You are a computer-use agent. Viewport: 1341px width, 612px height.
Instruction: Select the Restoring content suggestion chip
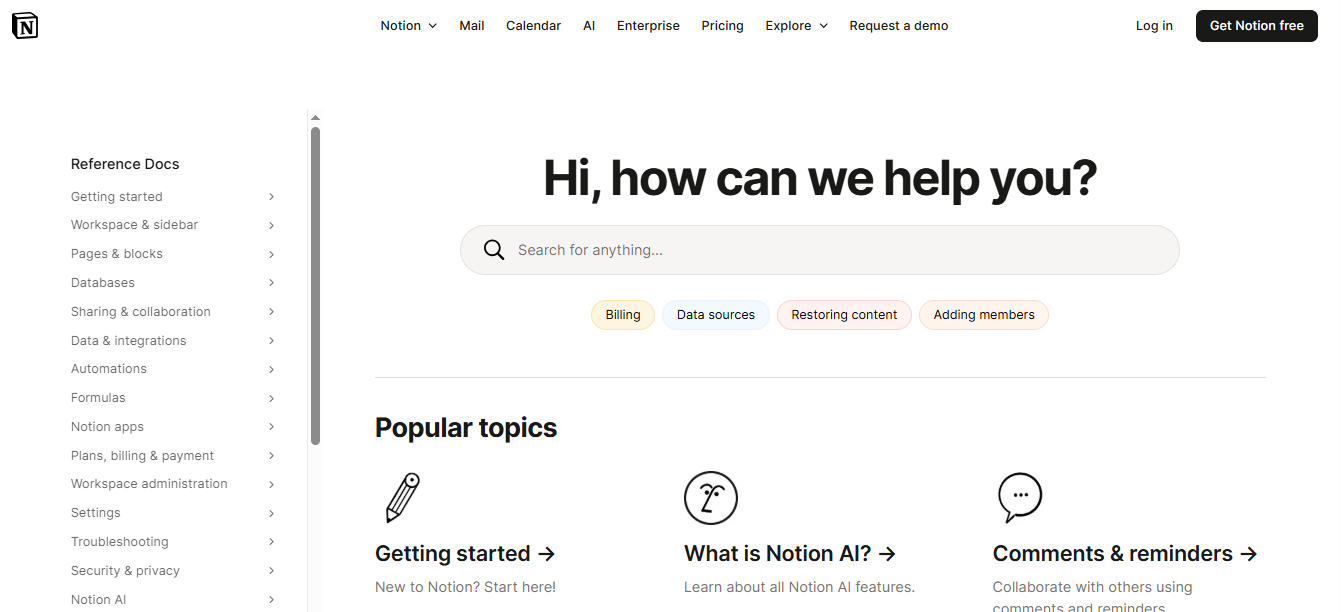click(x=844, y=315)
